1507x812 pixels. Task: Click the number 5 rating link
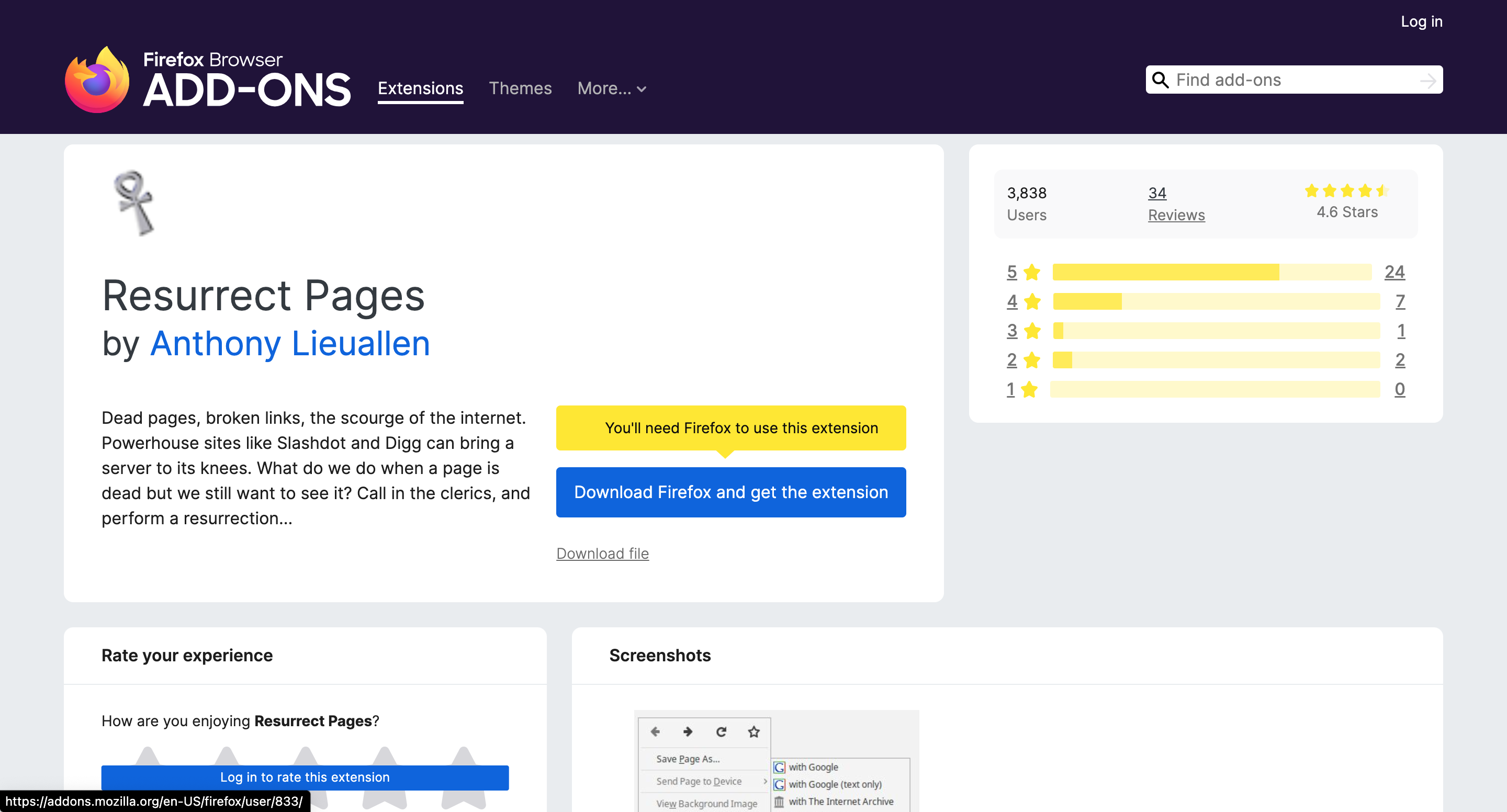(1012, 272)
